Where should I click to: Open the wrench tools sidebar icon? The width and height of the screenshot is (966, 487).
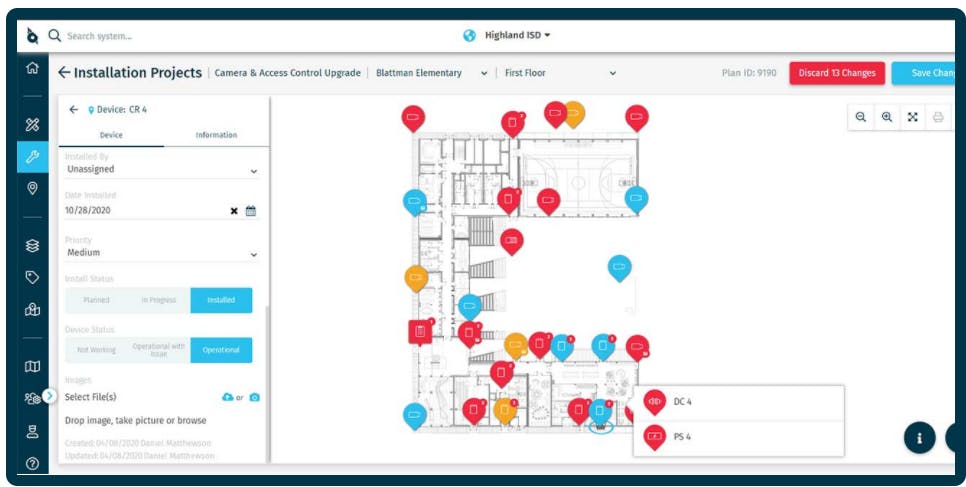tap(32, 157)
